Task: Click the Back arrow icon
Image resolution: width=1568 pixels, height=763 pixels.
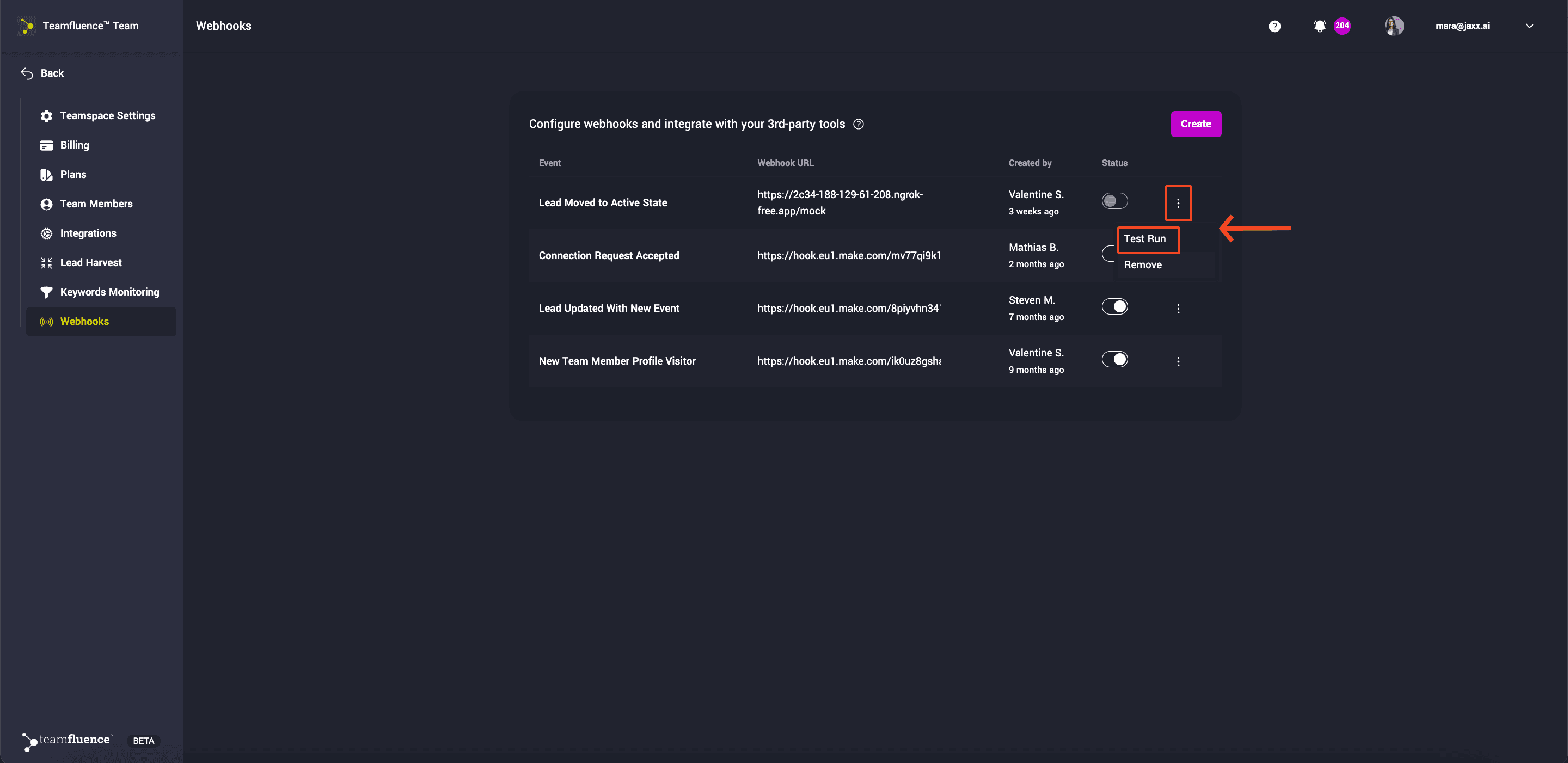Action: (27, 73)
